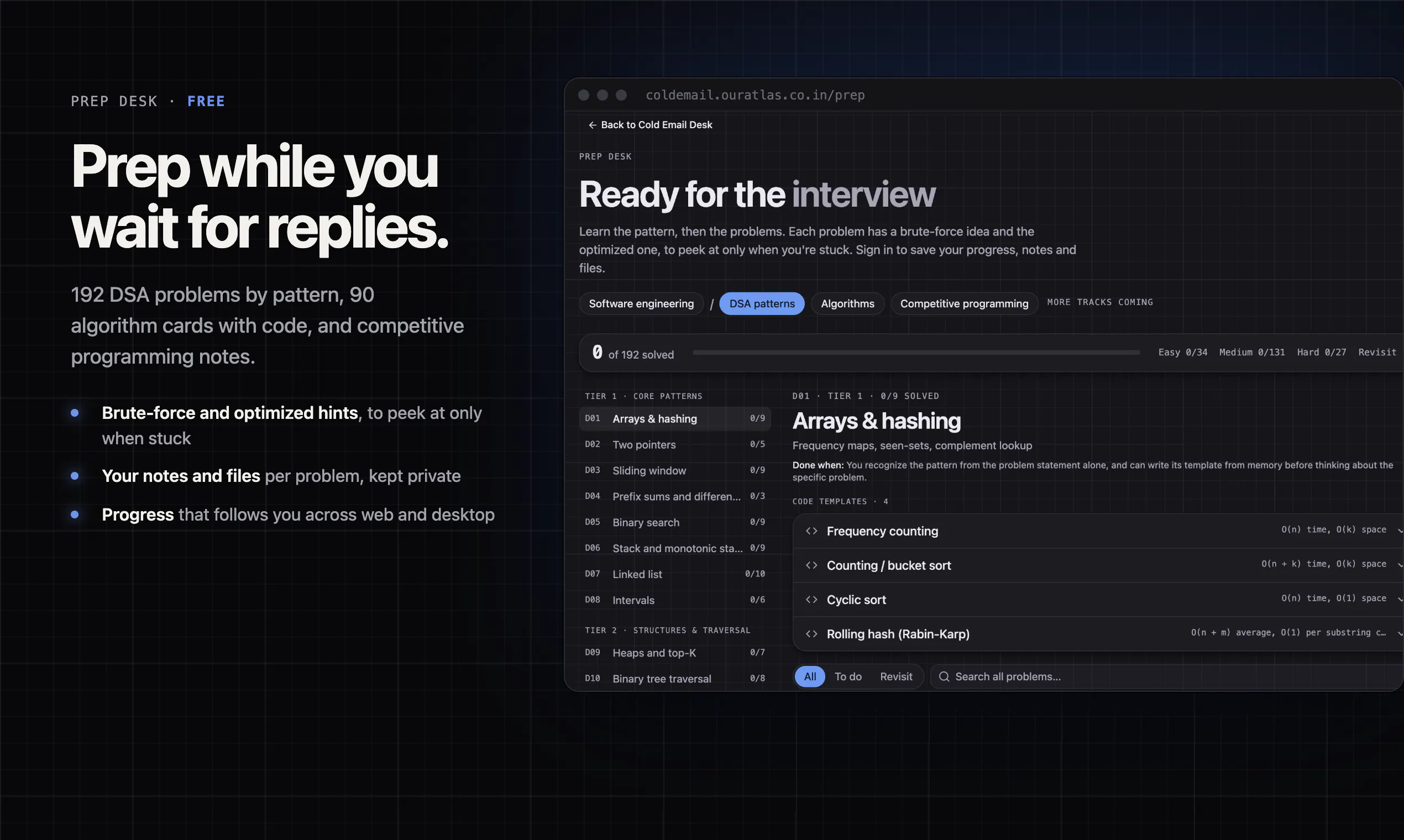Open the Counting / bucket sort template row

(1098, 565)
